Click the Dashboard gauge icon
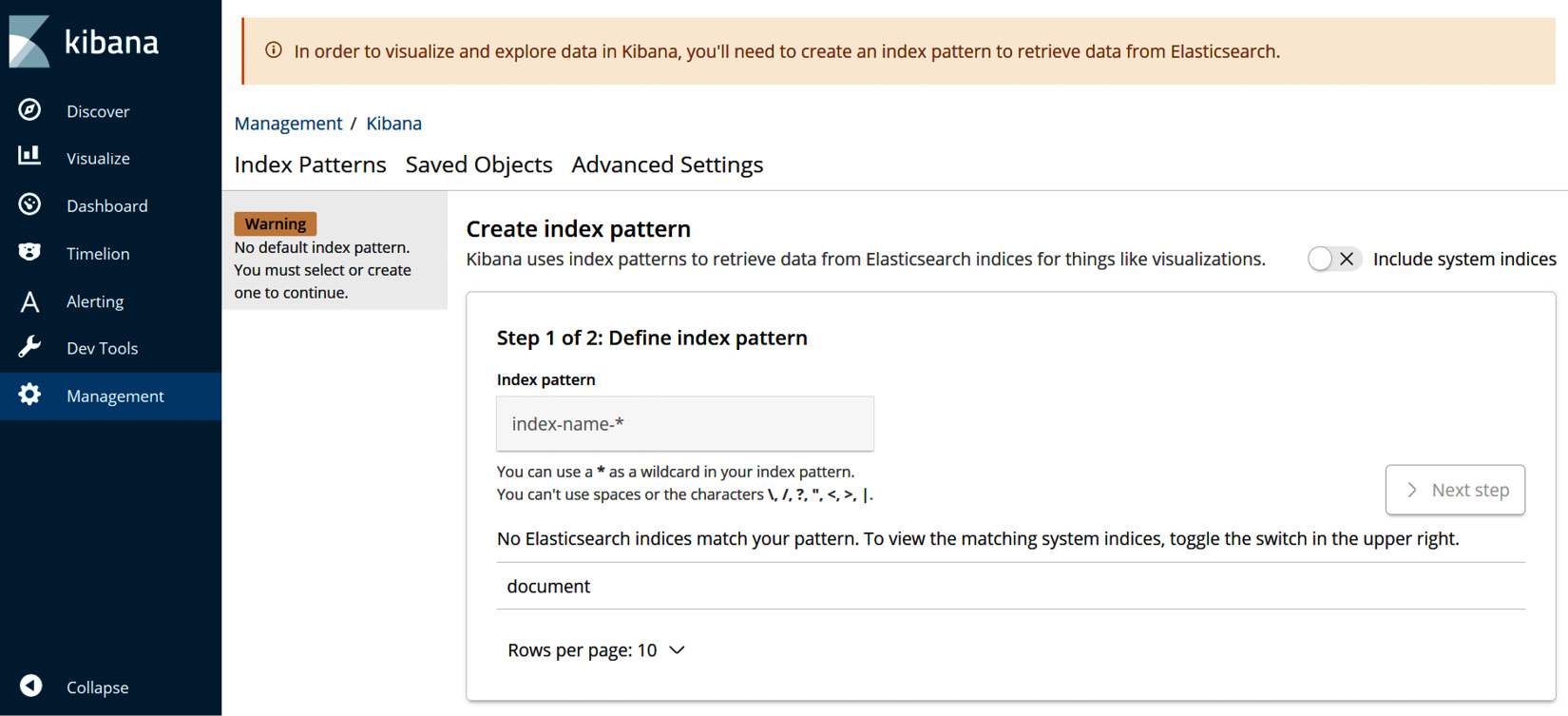Image resolution: width=1568 pixels, height=716 pixels. 29,204
